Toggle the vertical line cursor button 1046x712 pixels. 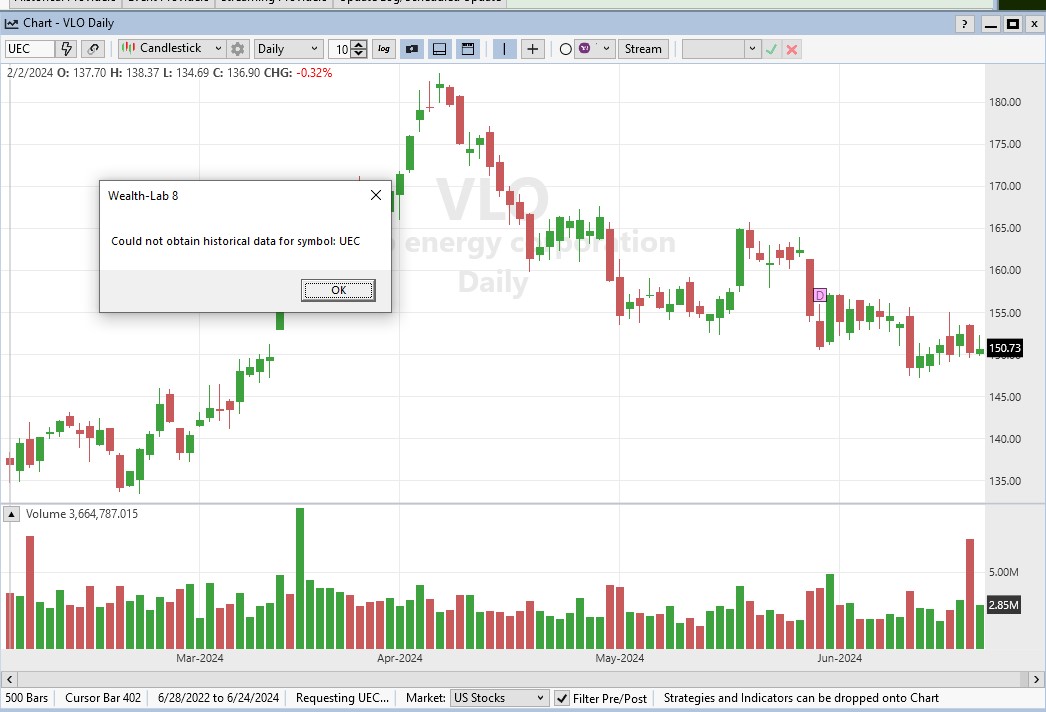[x=504, y=49]
